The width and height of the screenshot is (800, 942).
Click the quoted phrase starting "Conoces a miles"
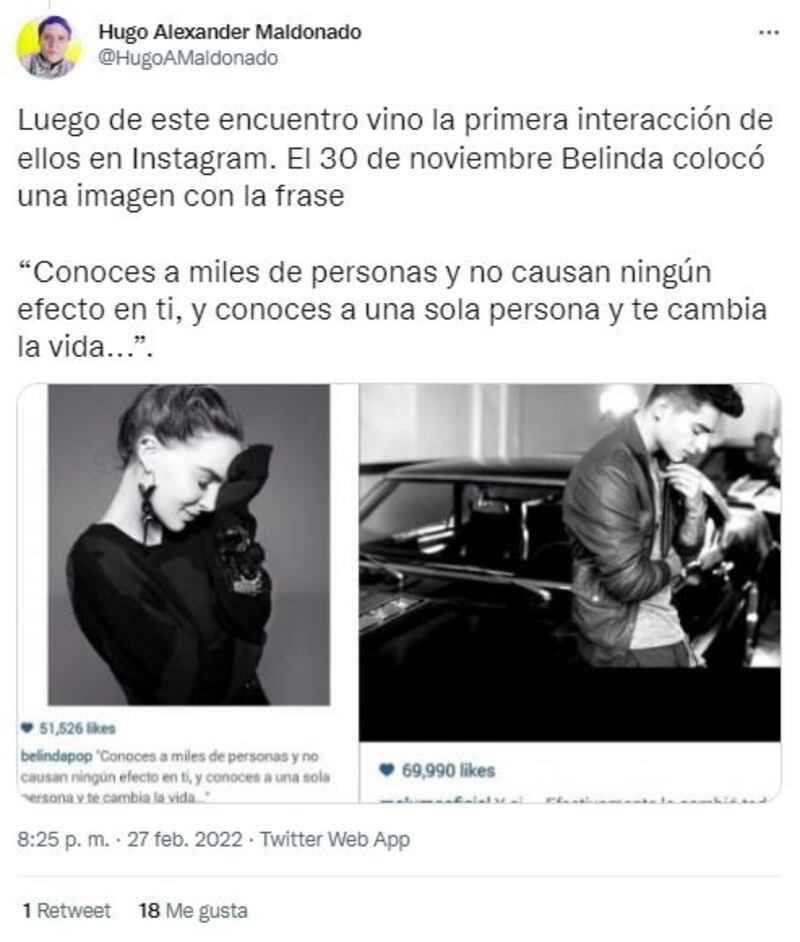click(x=392, y=309)
